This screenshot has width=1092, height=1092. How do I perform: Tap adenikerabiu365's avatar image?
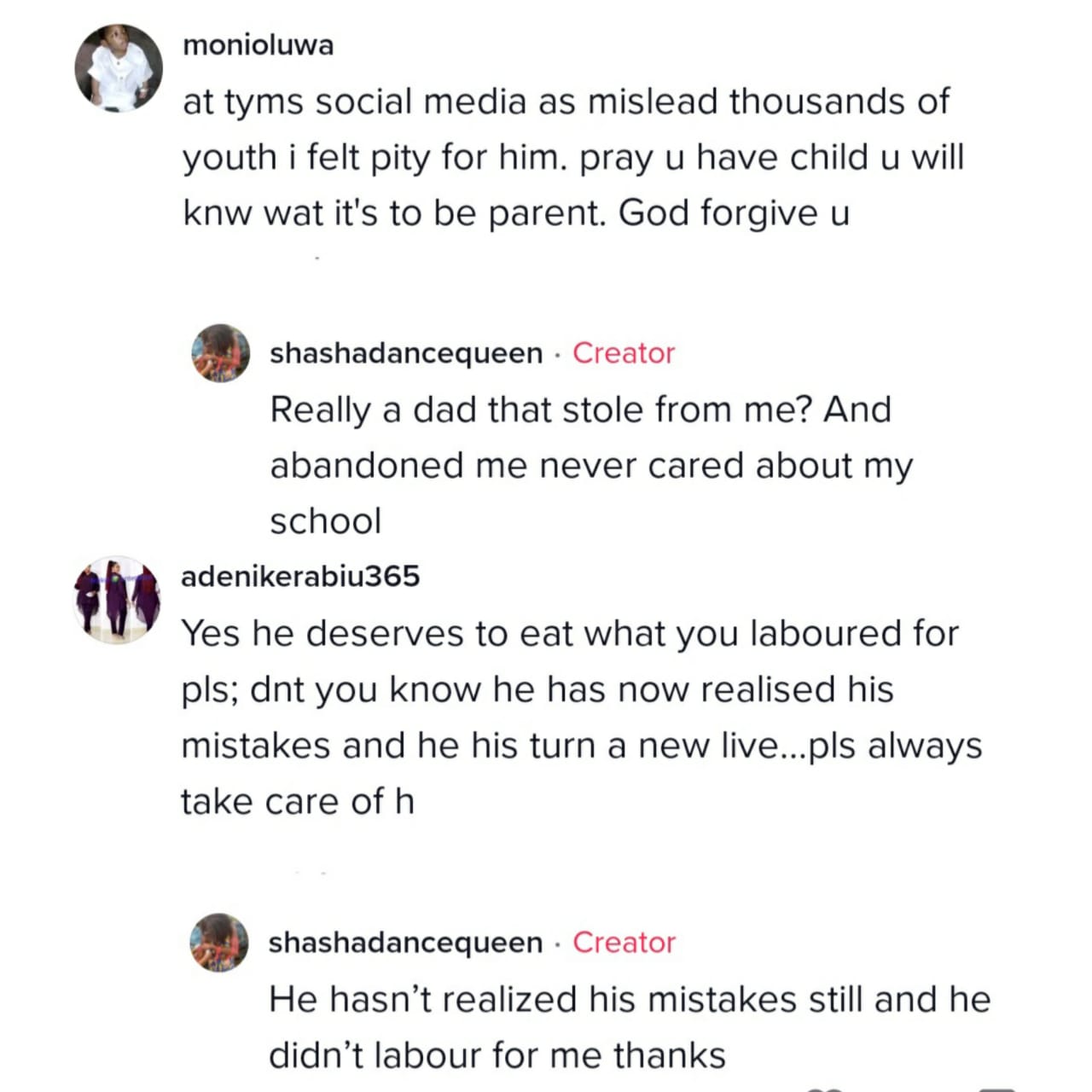pyautogui.click(x=118, y=600)
